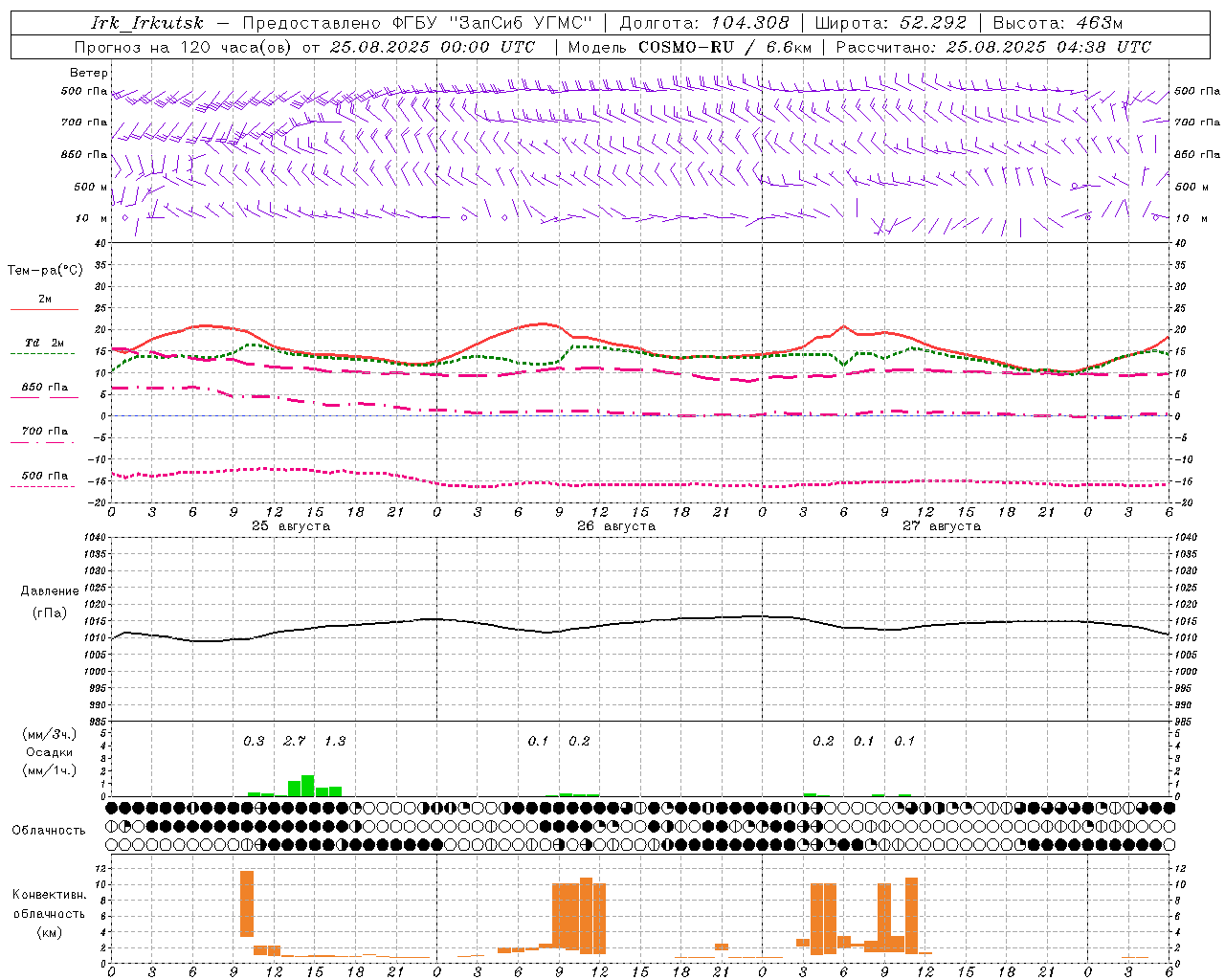The image size is (1225, 980).
Task: Select the Давление pressure panel label
Action: point(50,591)
